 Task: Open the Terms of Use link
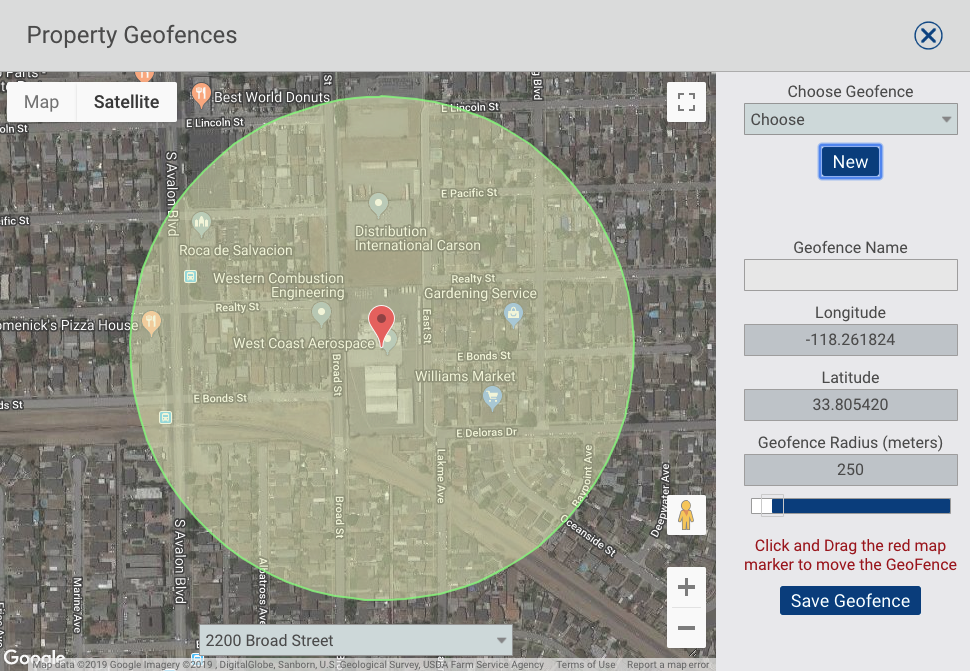coord(585,665)
